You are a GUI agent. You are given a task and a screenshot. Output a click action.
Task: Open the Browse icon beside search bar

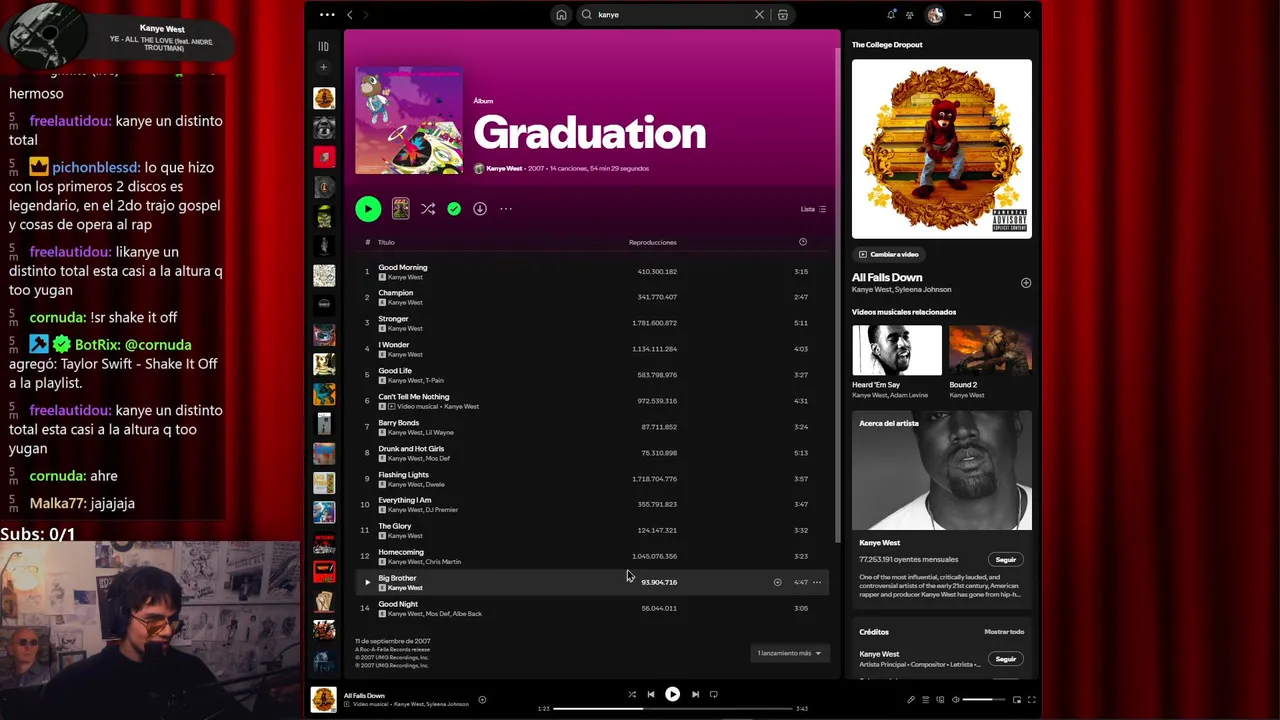pos(783,15)
